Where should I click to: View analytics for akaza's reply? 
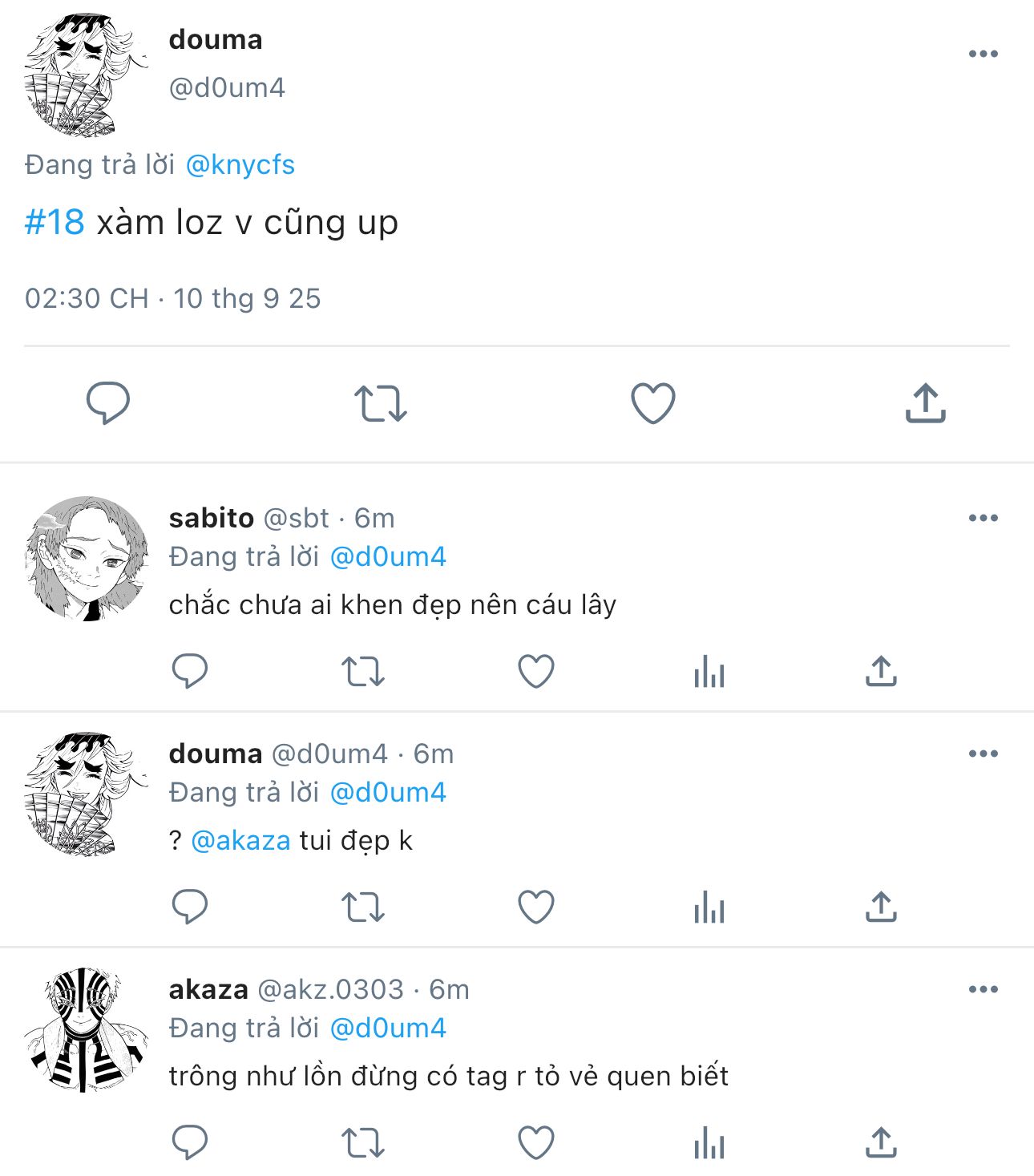pyautogui.click(x=709, y=1142)
